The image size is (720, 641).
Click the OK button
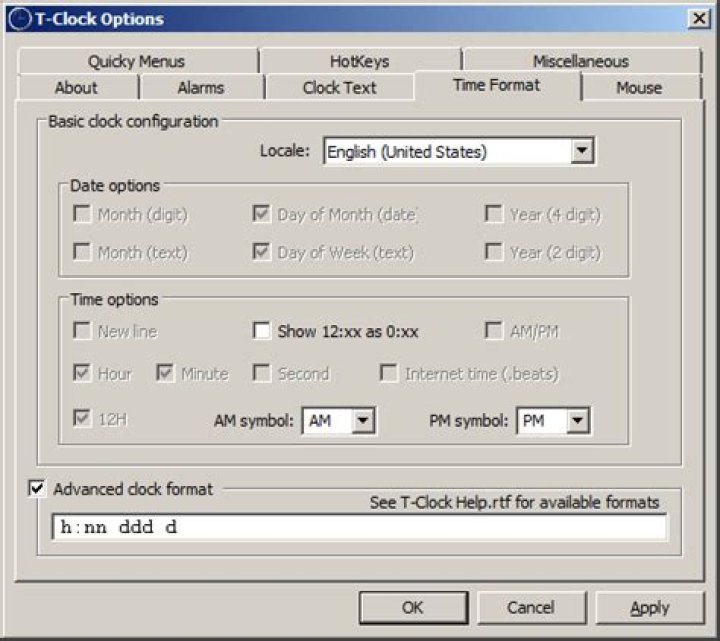(413, 608)
